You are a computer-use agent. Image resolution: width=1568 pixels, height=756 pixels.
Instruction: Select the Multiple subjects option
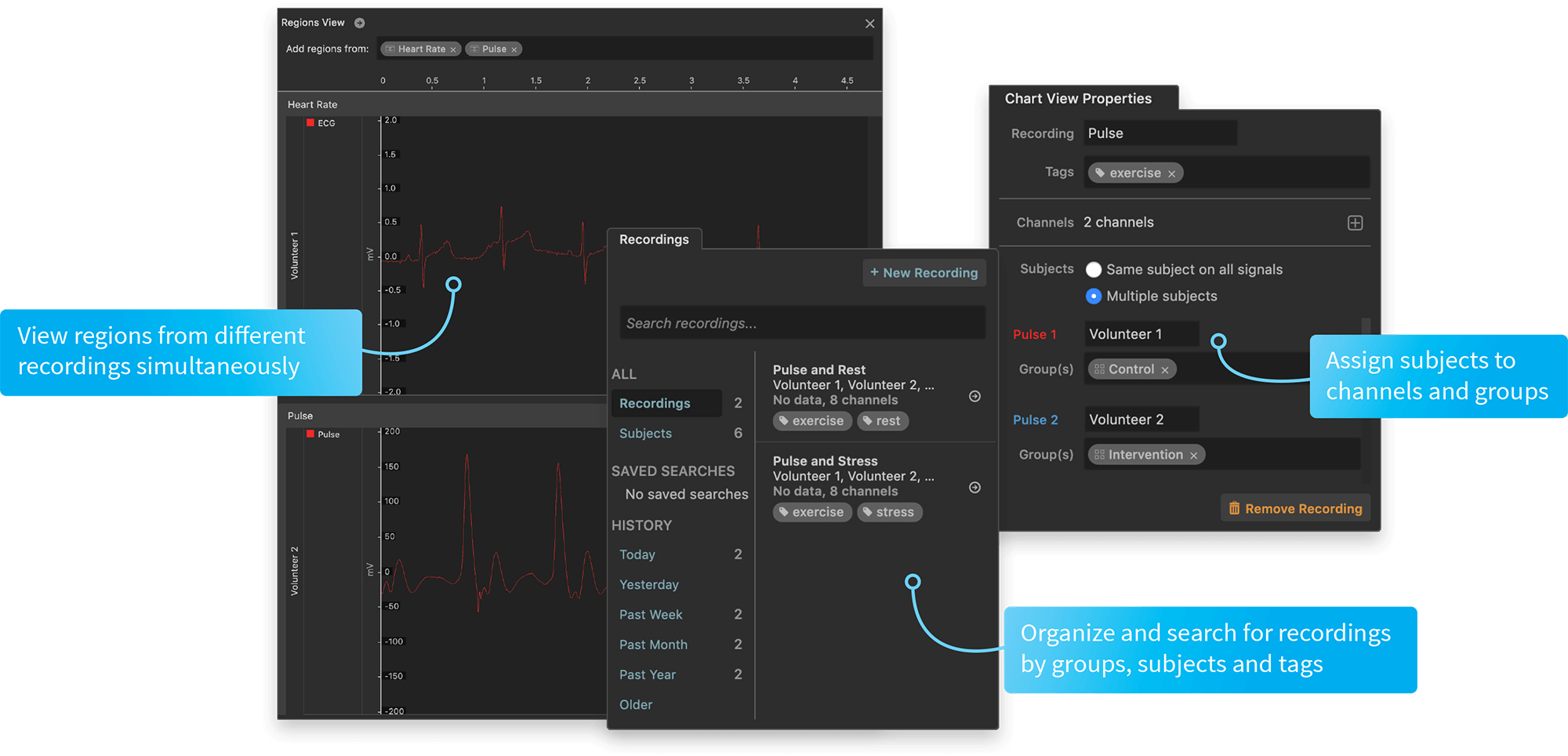1094,296
